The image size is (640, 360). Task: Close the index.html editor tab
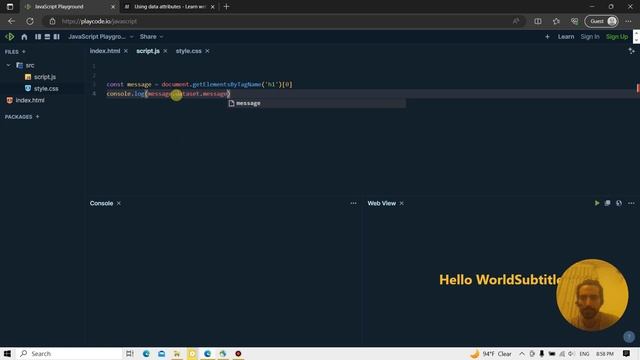(x=126, y=51)
